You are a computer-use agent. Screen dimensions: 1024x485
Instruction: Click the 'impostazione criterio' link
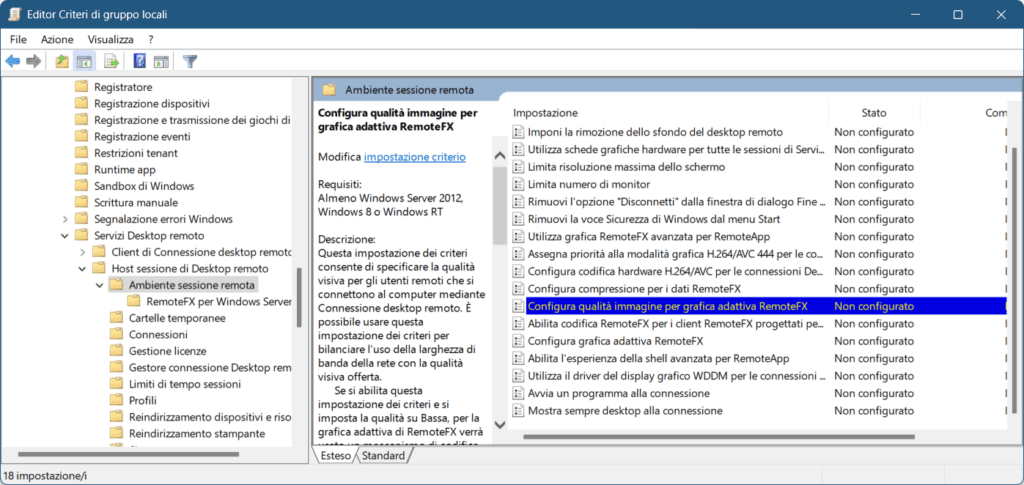point(414,157)
